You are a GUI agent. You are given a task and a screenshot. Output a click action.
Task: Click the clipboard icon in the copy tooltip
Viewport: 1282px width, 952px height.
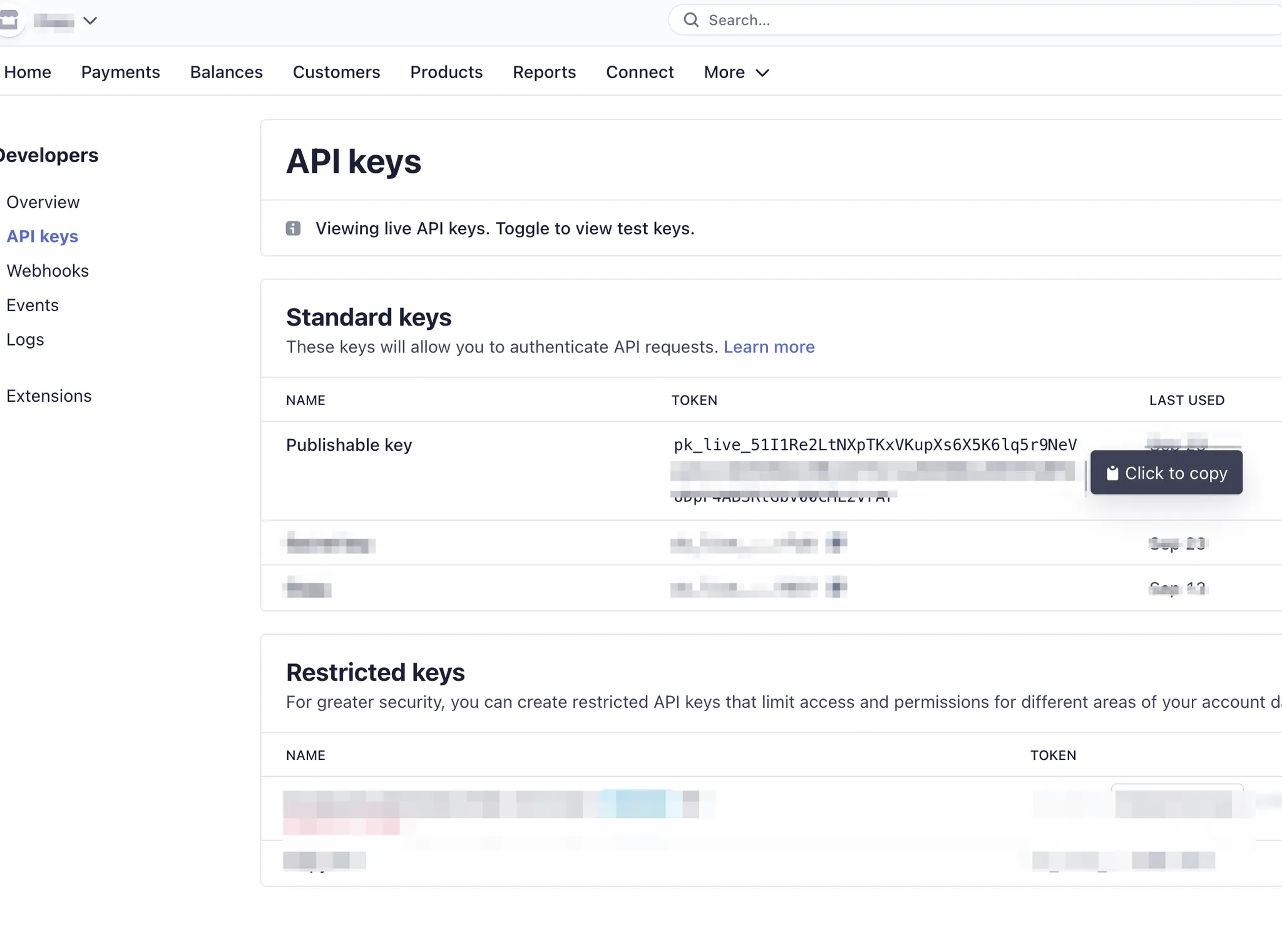point(1112,473)
